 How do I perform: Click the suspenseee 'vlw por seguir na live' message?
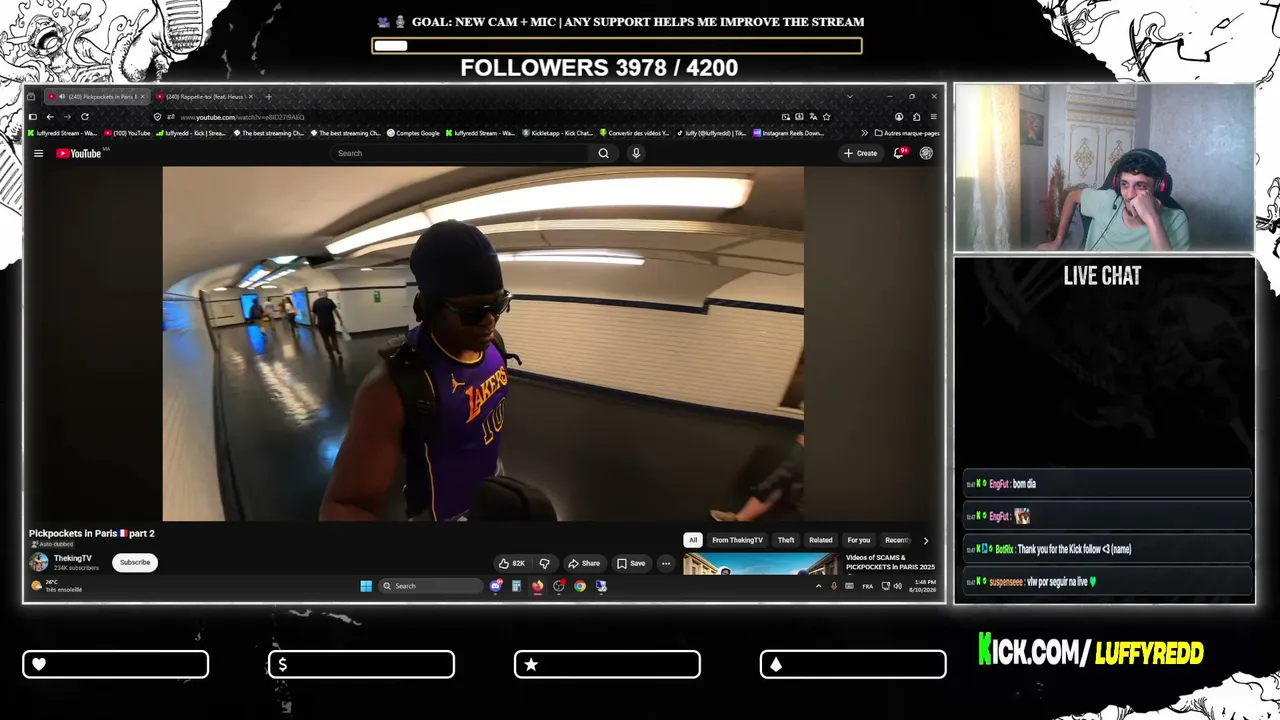pos(1108,581)
